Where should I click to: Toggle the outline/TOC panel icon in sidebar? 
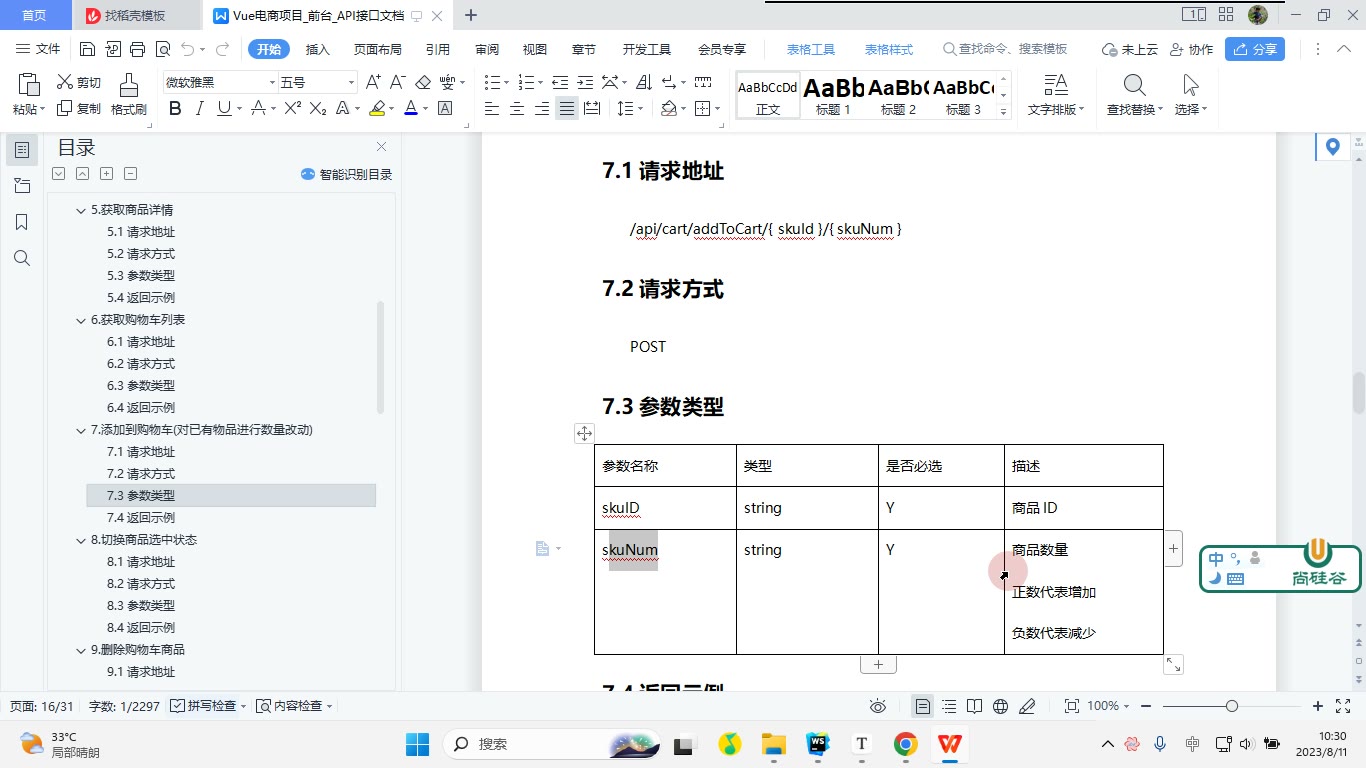pos(22,150)
